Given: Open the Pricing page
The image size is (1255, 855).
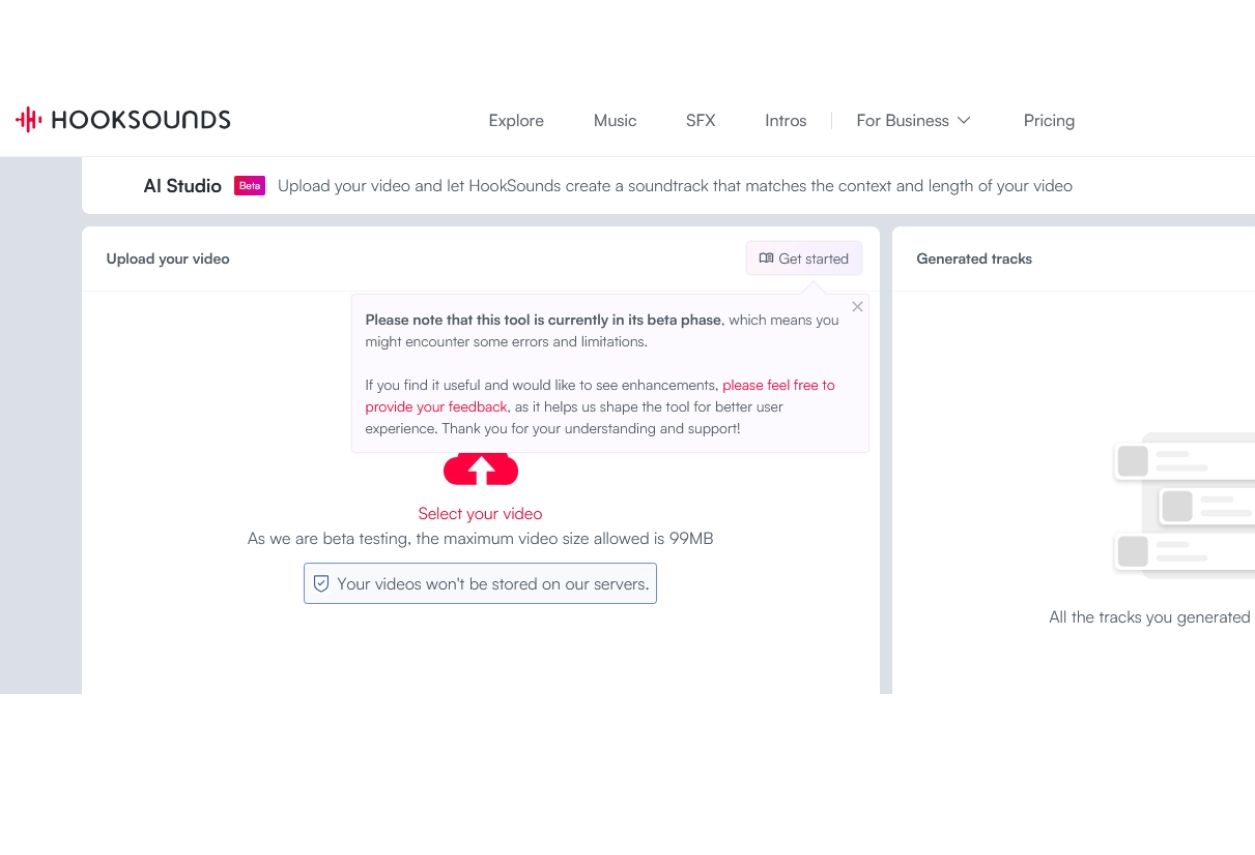Looking at the screenshot, I should tap(1049, 121).
